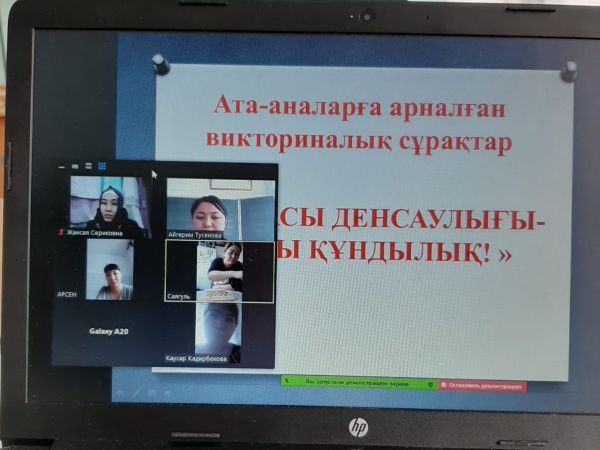Select the stacked thumbnails view icon
Screen dimensions: 600x450
(x=88, y=167)
